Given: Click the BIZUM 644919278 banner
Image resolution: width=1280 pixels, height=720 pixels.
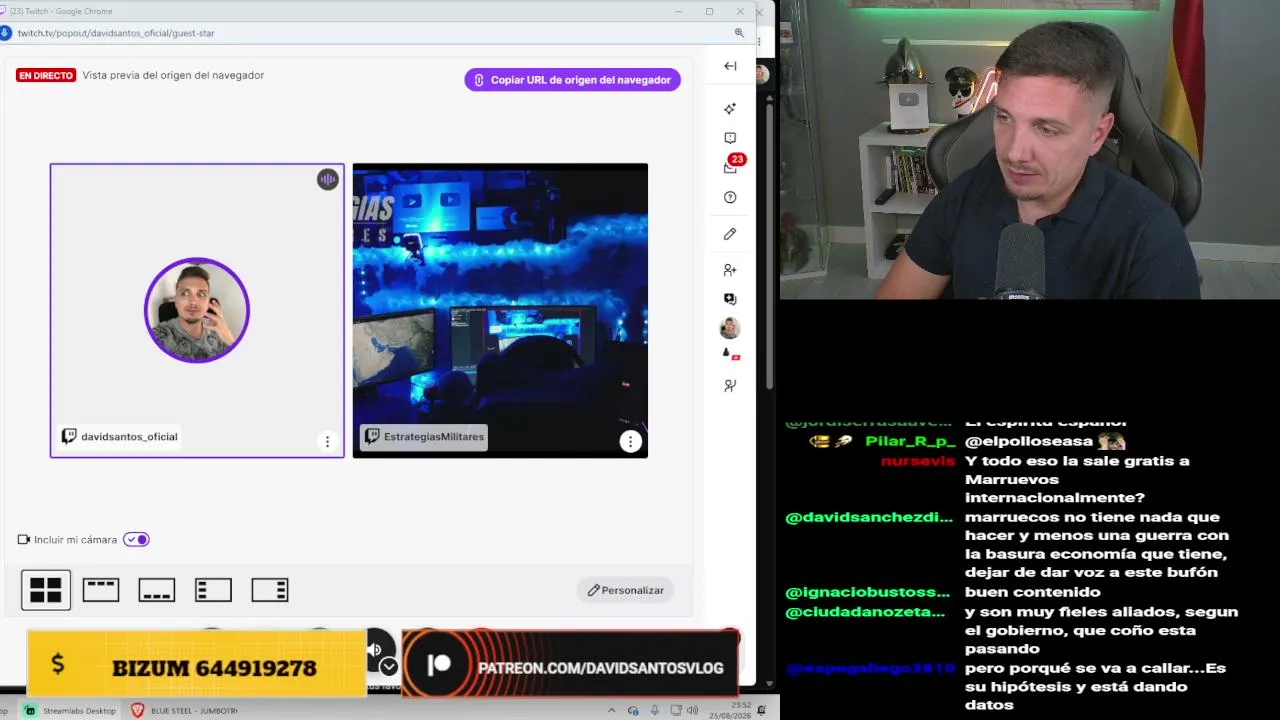Looking at the screenshot, I should 197,664.
